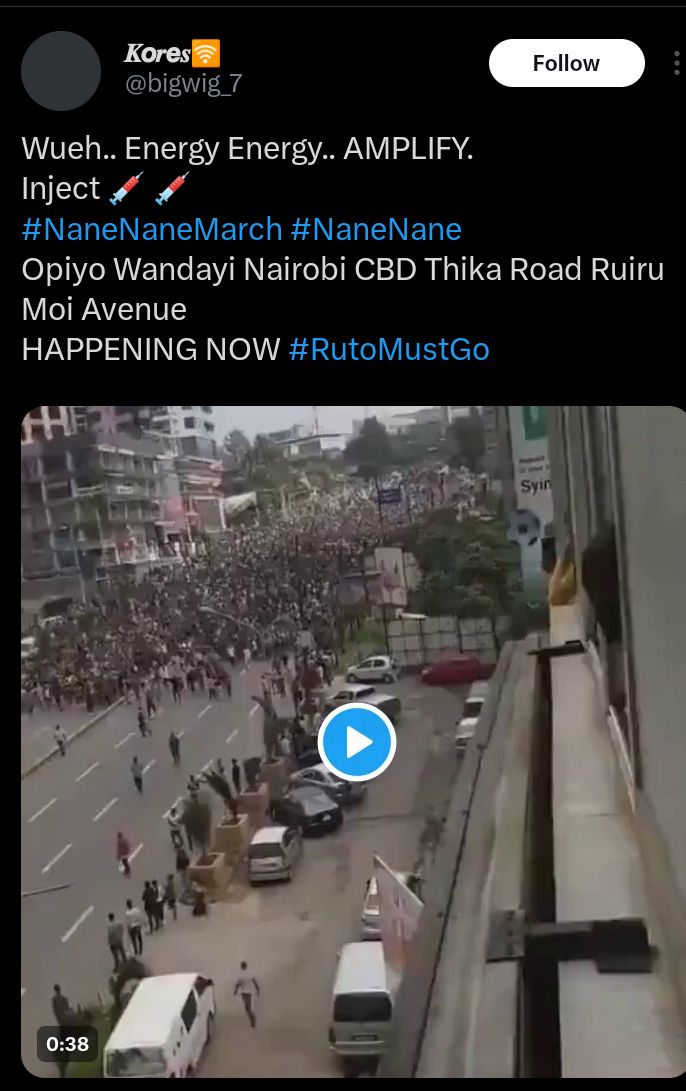This screenshot has width=686, height=1091.
Task: Follow the @bigwig_7 account
Action: (x=566, y=63)
